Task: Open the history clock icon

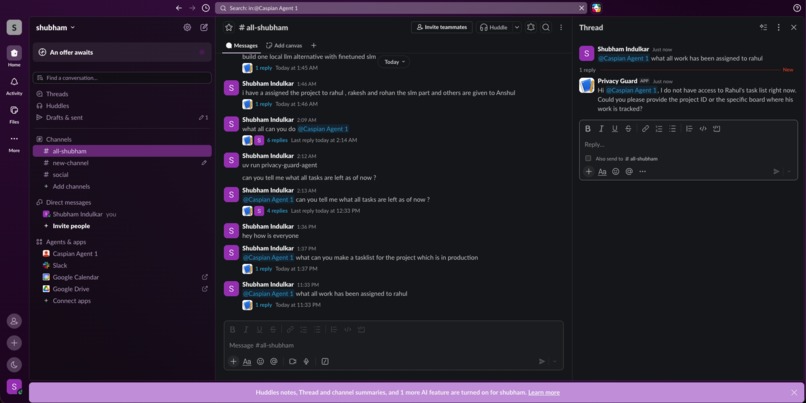Action: [x=206, y=8]
